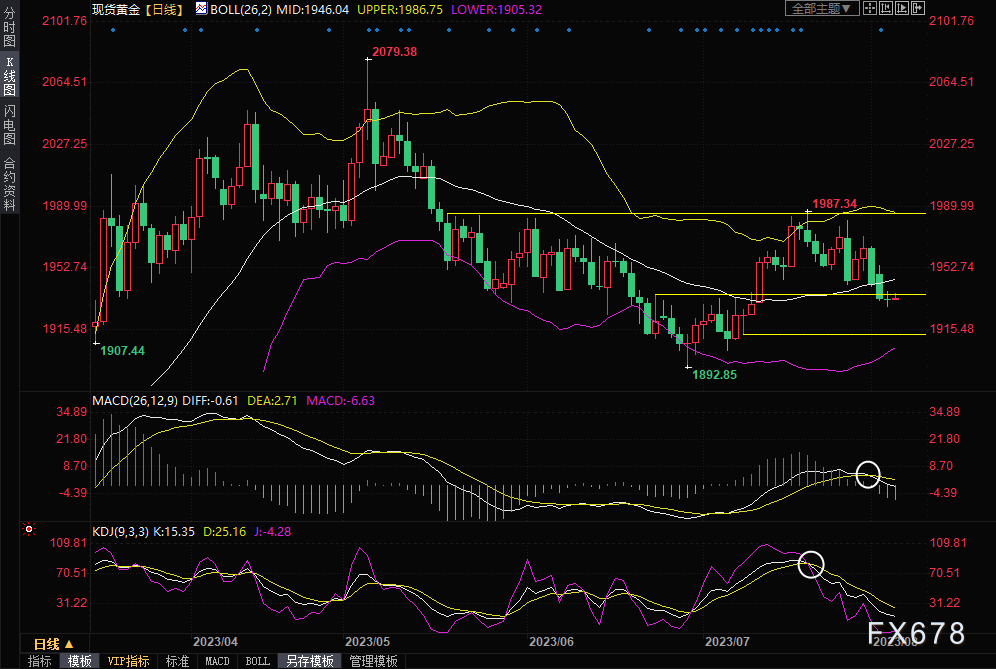Screen dimensions: 996x669
Task: Click the circle marker on MACD panel
Action: click(x=868, y=473)
